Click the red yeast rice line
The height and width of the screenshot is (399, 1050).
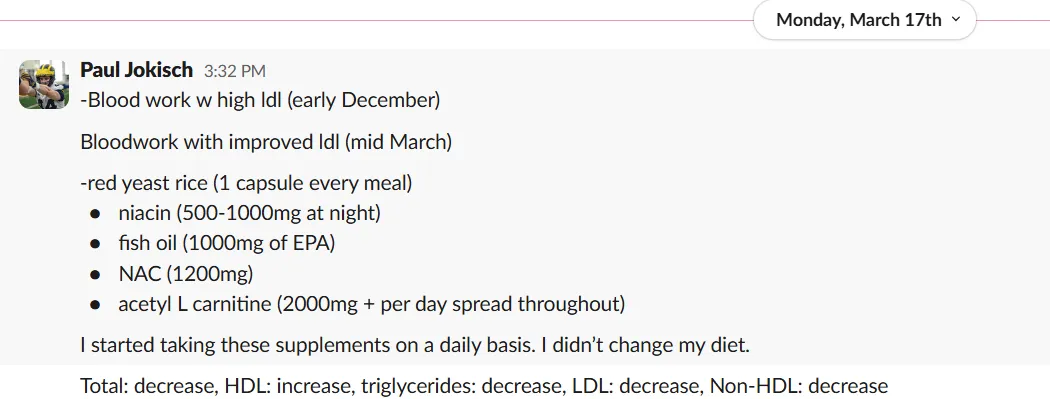(x=246, y=183)
